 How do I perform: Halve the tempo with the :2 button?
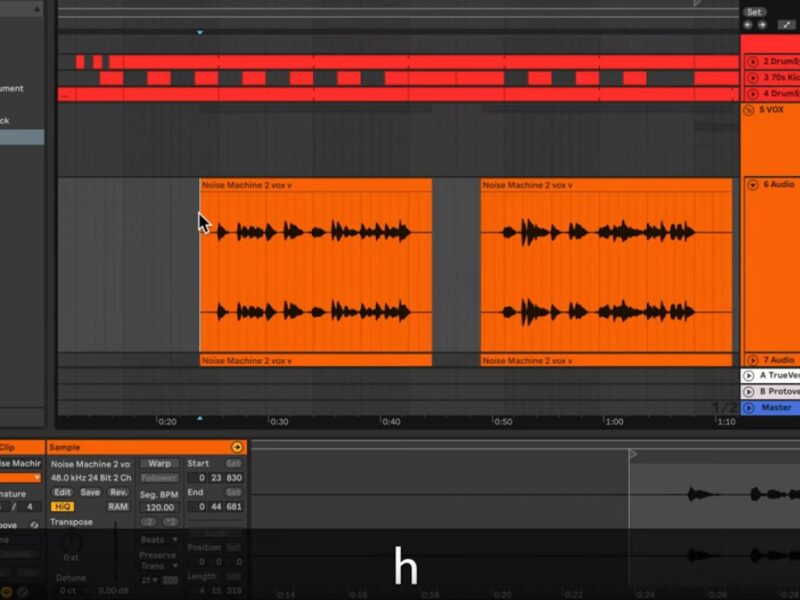[x=148, y=522]
